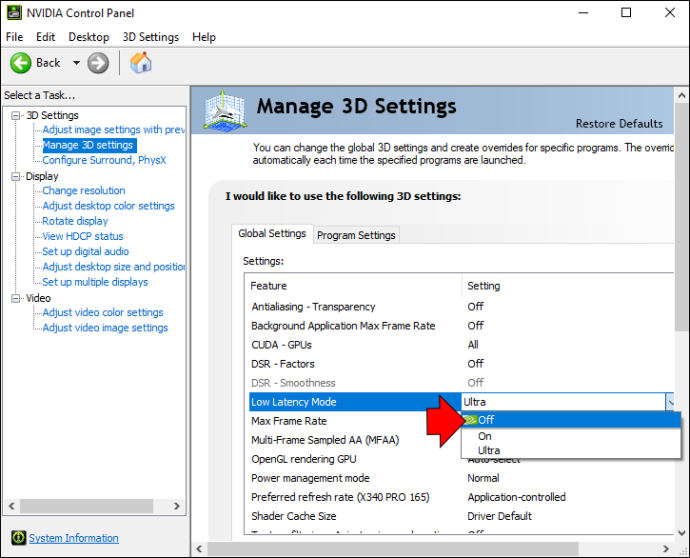Viewport: 690px width, 558px height.
Task: Open the 3D Settings menu
Action: [151, 37]
